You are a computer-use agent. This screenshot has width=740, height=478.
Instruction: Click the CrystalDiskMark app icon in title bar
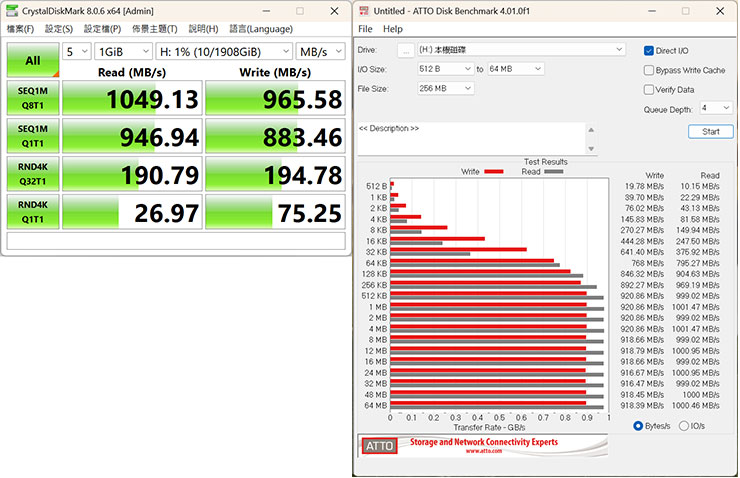coord(12,10)
